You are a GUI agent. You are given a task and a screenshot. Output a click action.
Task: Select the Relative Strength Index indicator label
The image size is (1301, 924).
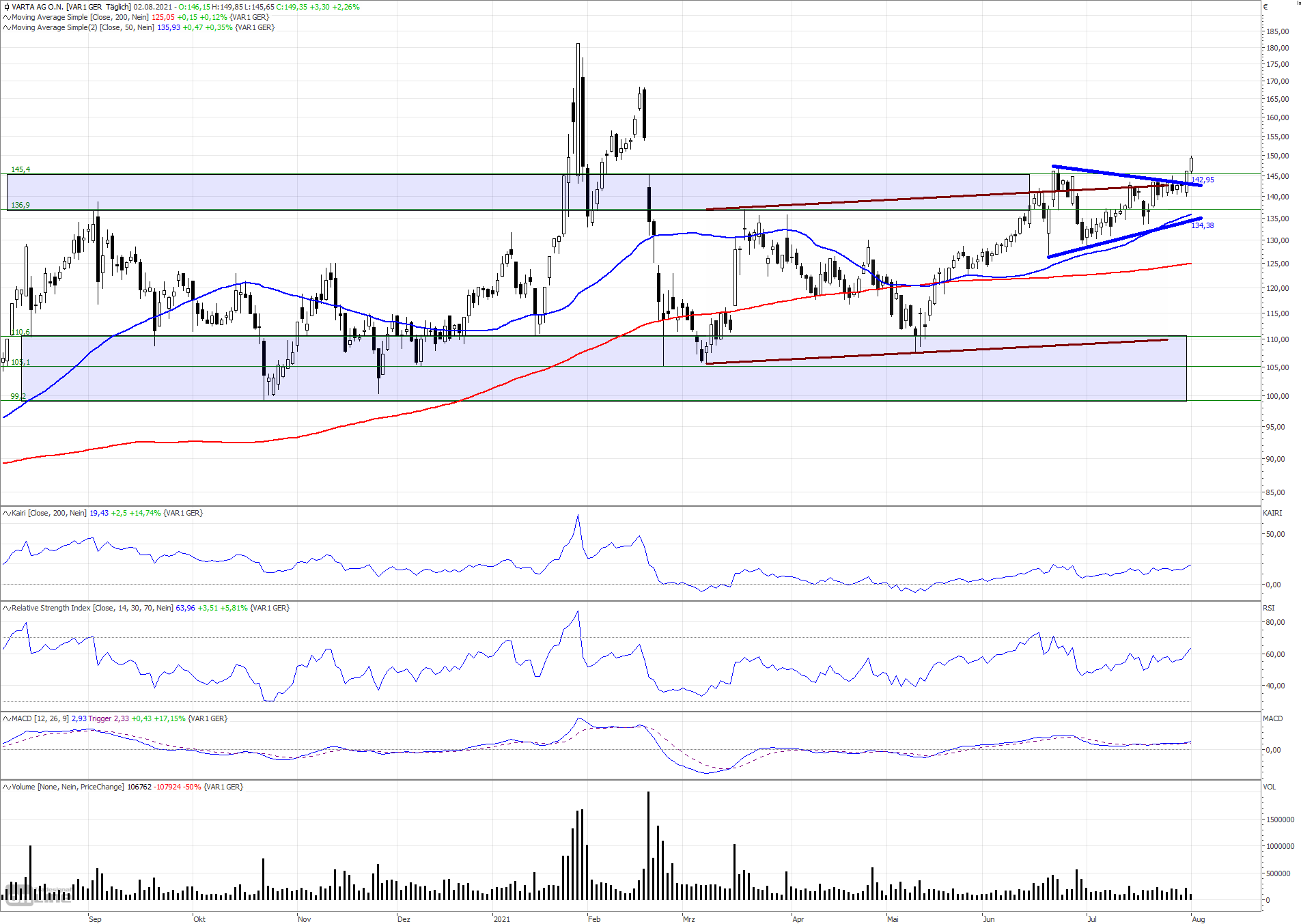92,608
